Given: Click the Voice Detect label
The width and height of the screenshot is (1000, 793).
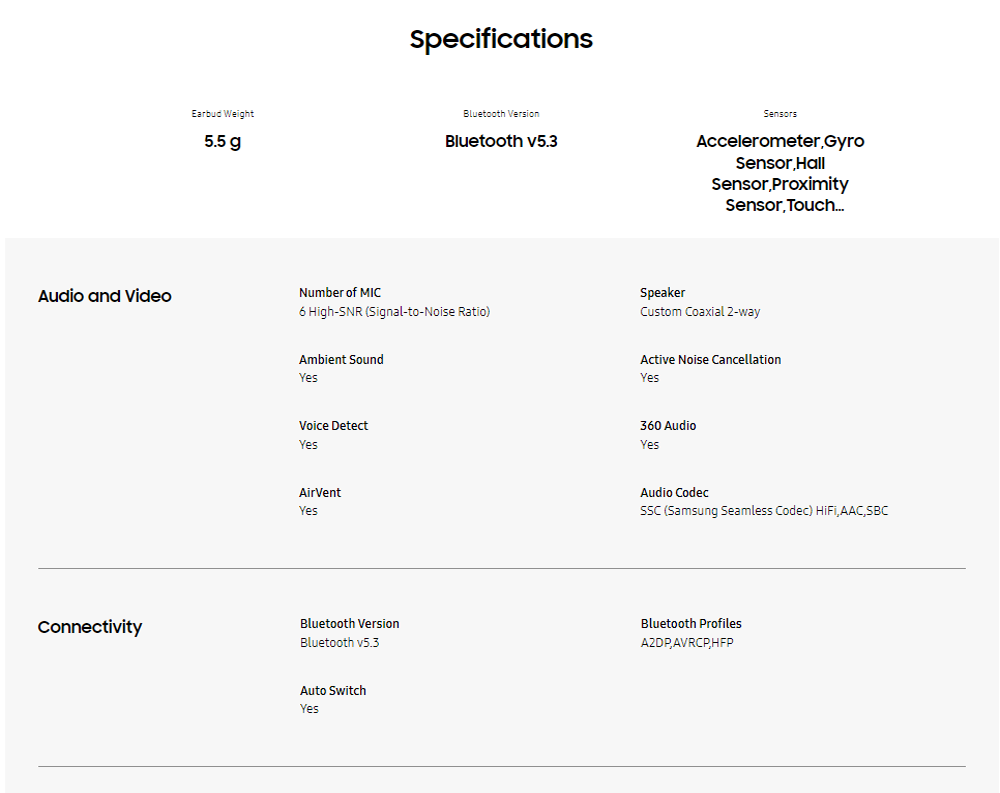Looking at the screenshot, I should point(334,426).
